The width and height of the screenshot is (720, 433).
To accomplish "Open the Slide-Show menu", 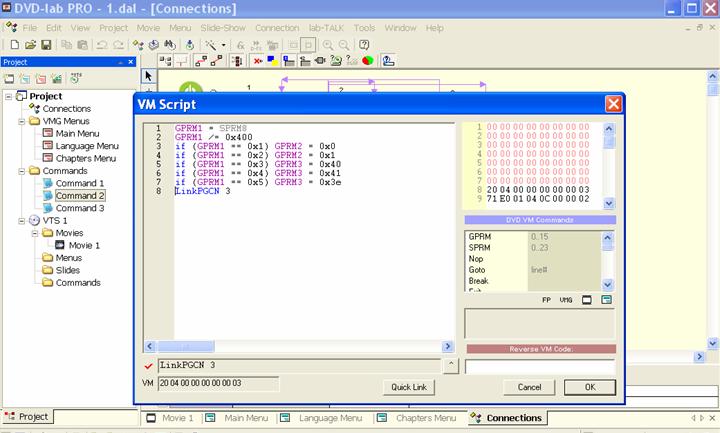I will point(223,28).
